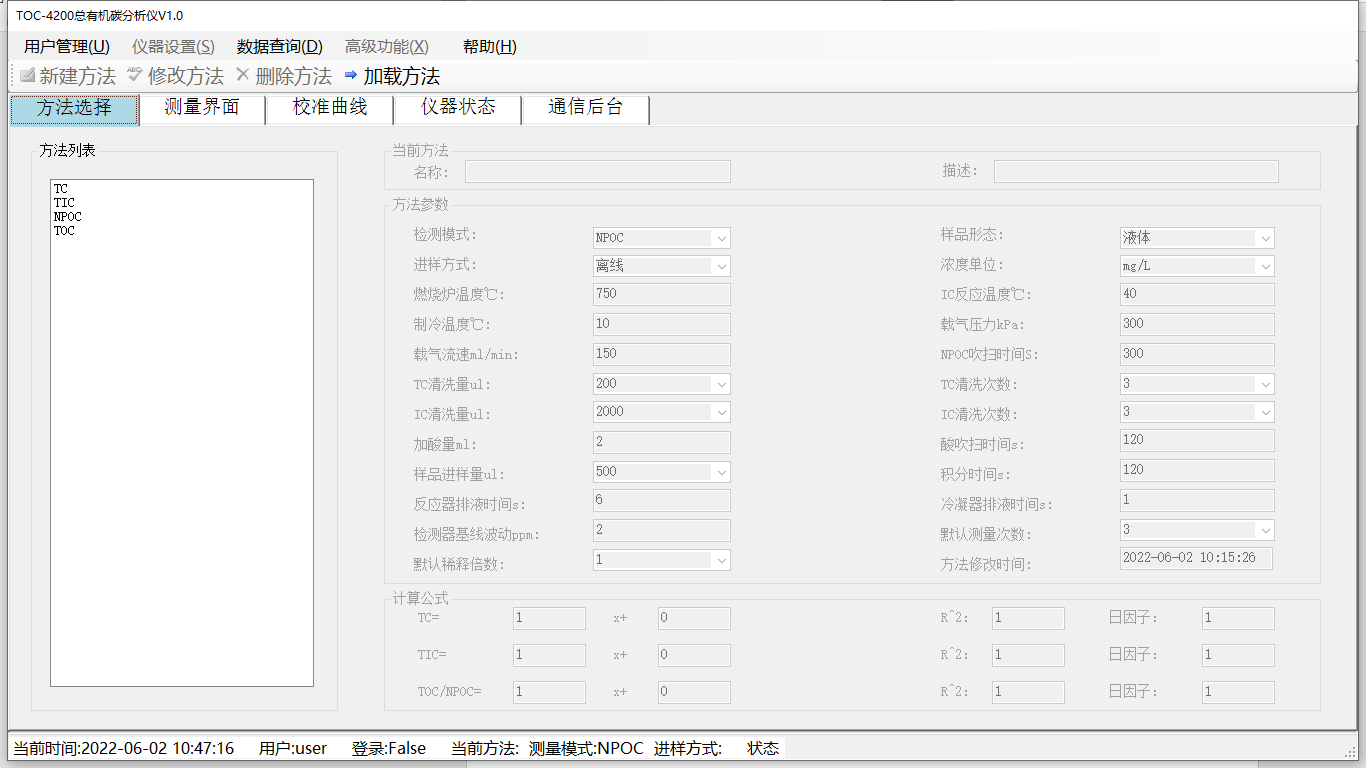Click the TOC/NPOC= slope coefficient field
The image size is (1366, 768).
tap(549, 692)
